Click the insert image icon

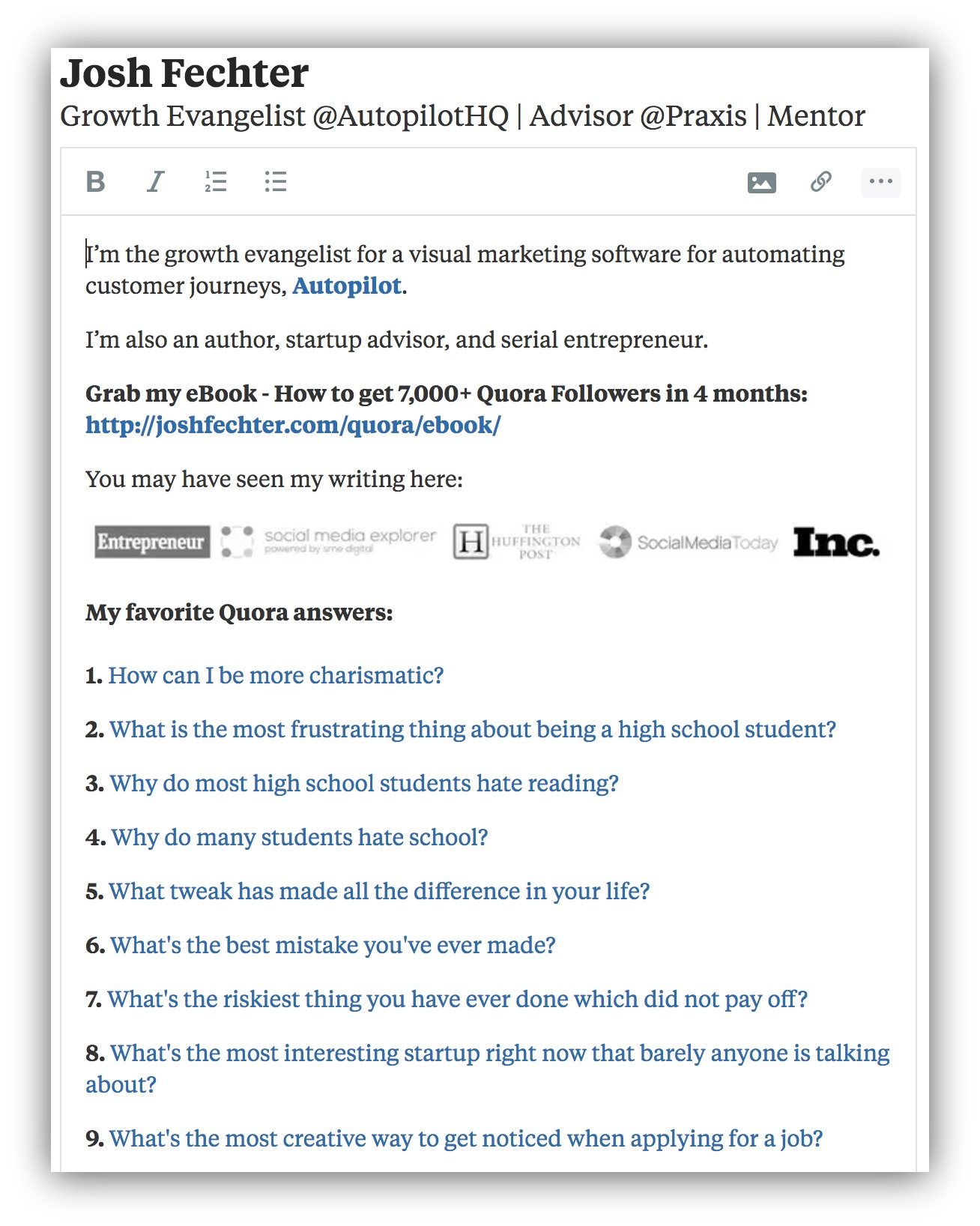(x=761, y=182)
